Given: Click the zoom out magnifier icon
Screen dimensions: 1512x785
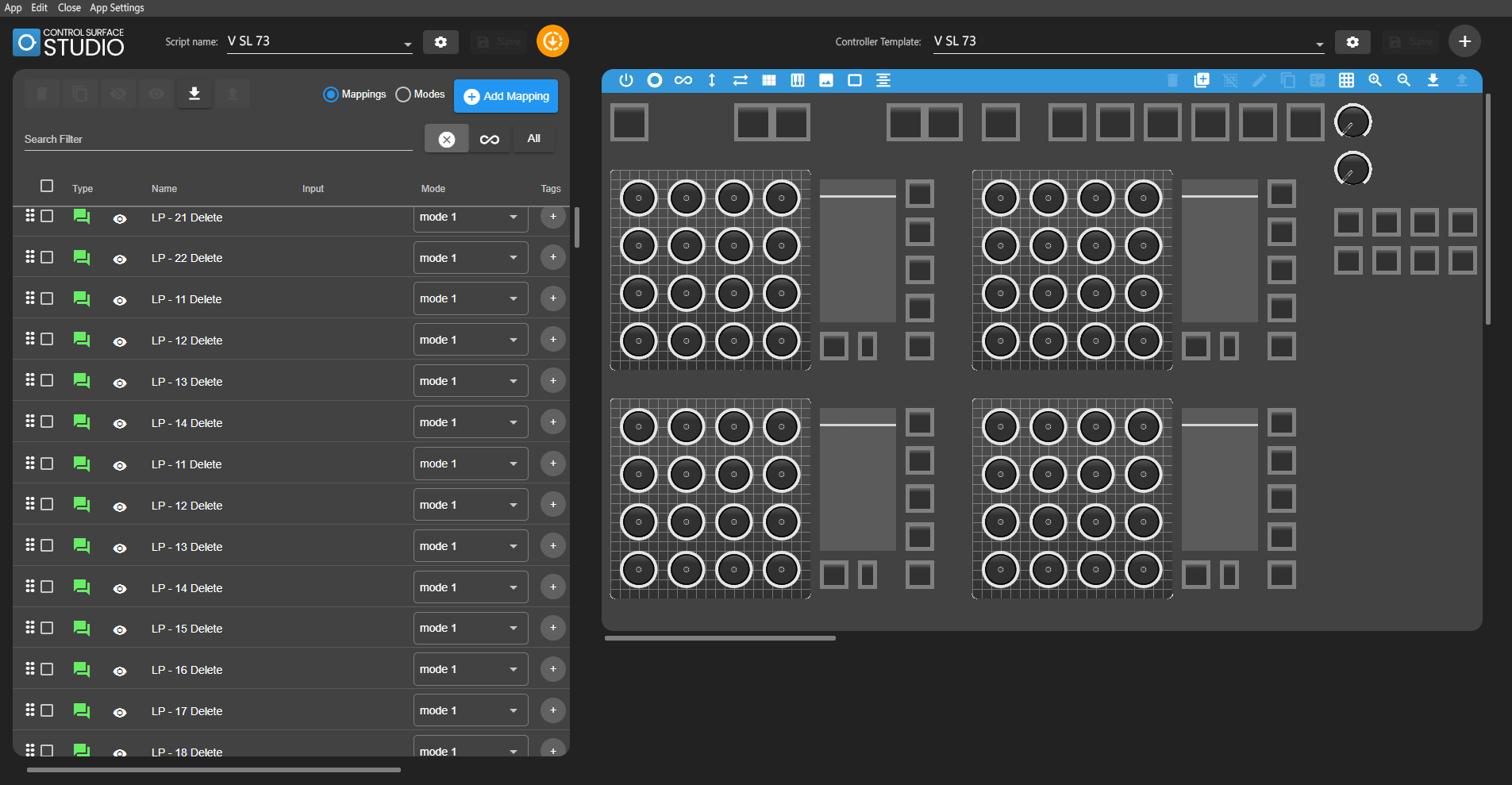Looking at the screenshot, I should [x=1404, y=80].
